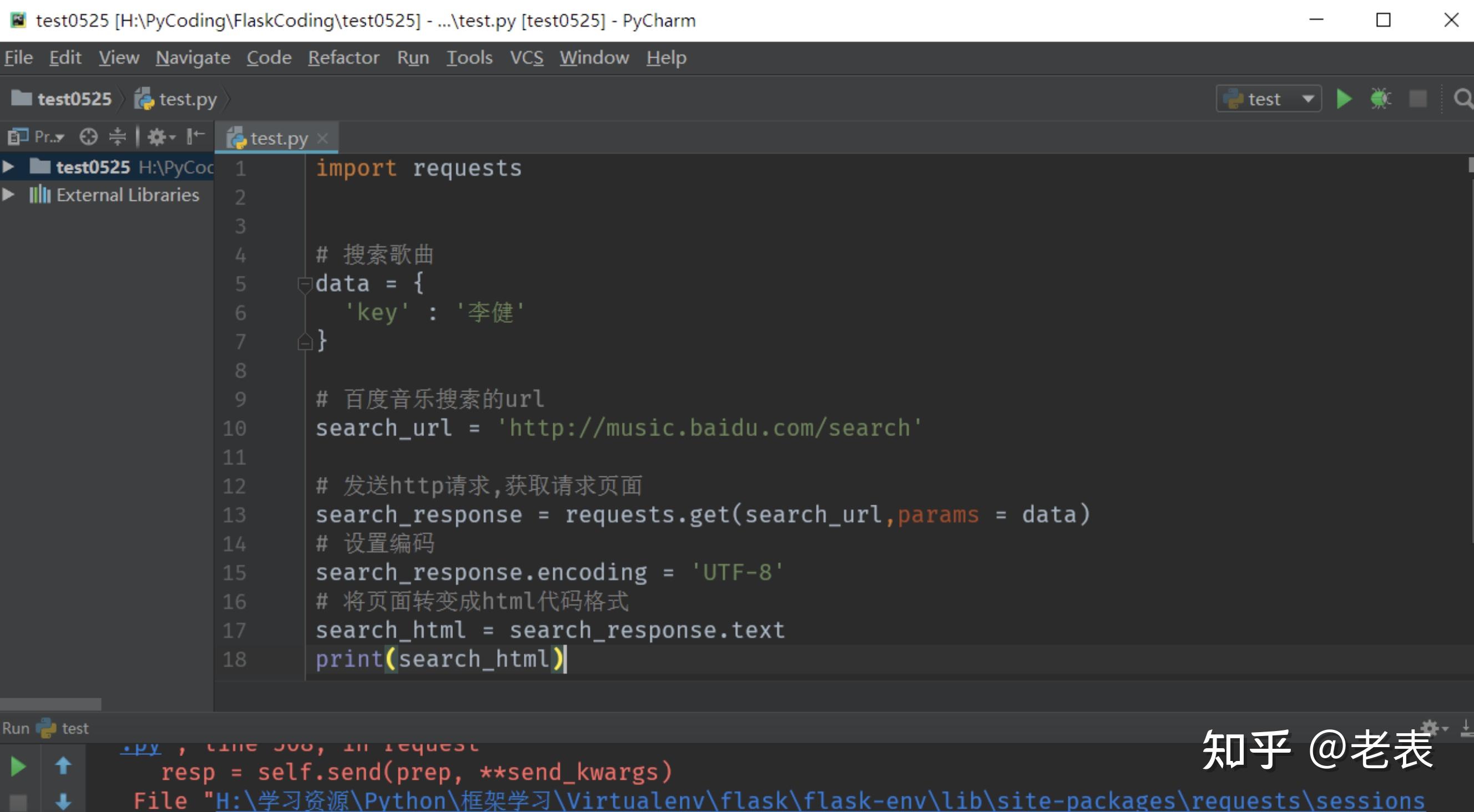This screenshot has width=1474, height=812.
Task: Click the PyCharm title bar icon
Action: click(x=18, y=21)
